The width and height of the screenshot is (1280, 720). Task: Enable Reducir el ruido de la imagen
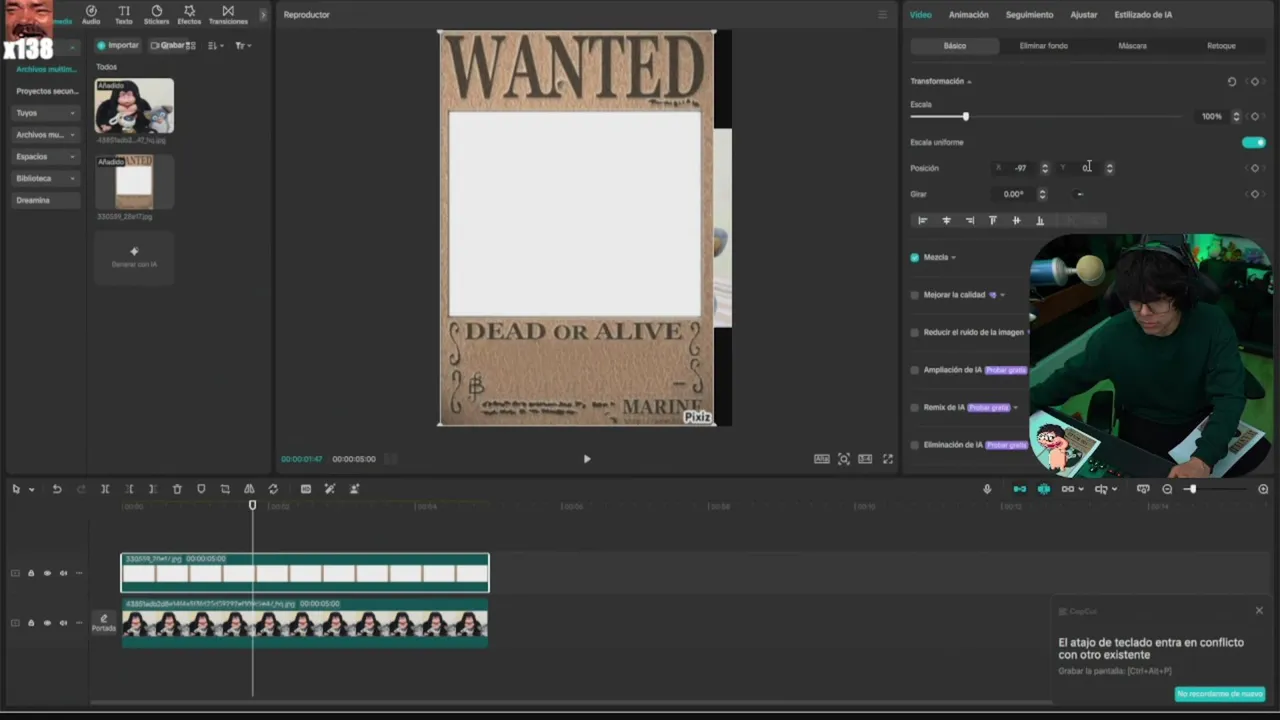pos(914,332)
